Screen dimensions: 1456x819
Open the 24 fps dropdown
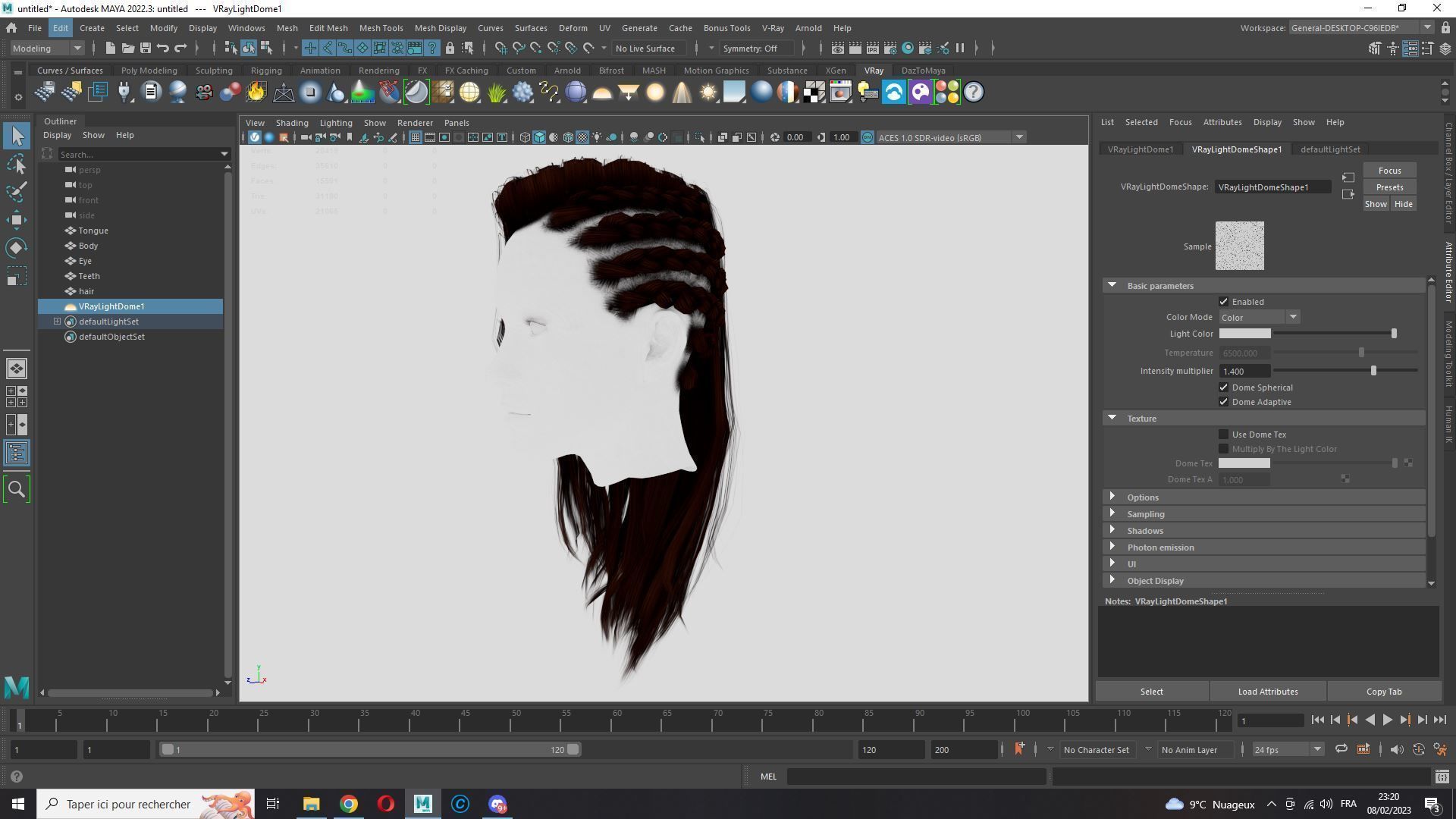1287,749
